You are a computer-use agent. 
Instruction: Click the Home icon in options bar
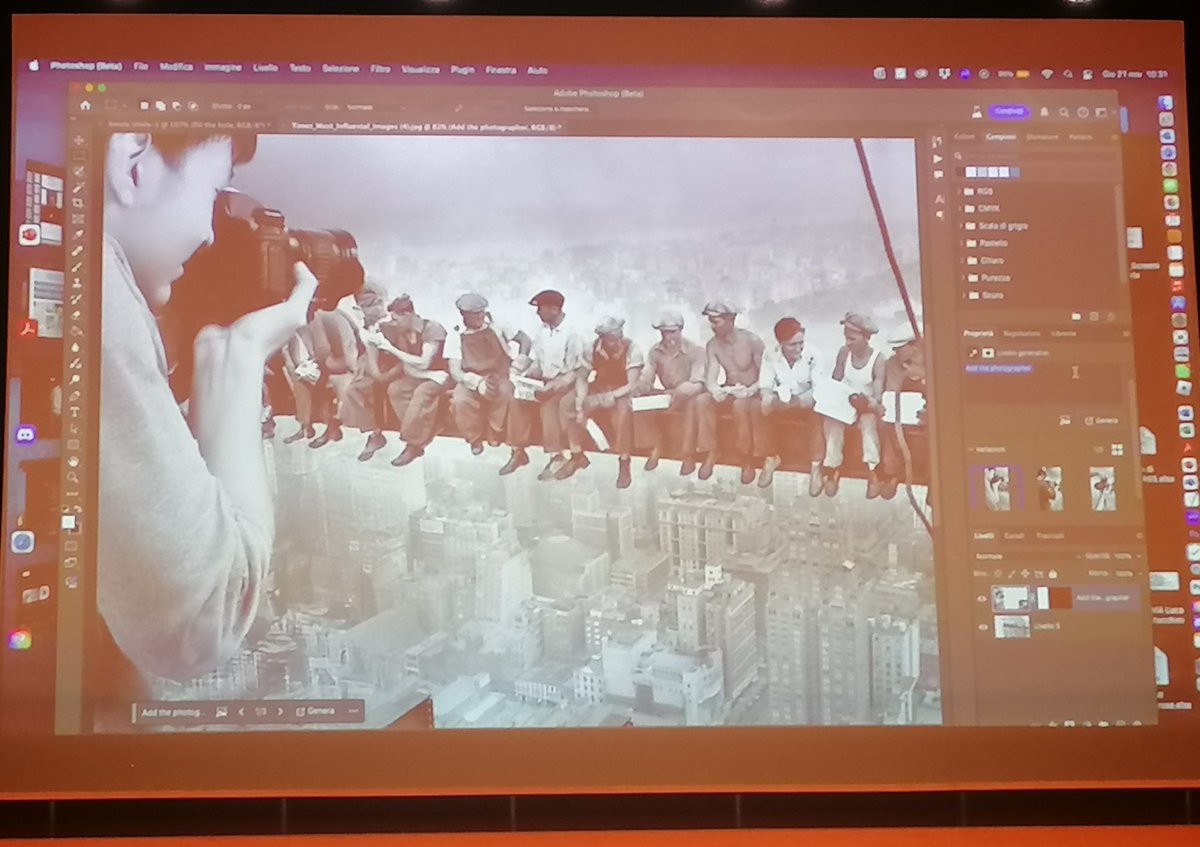click(x=86, y=105)
